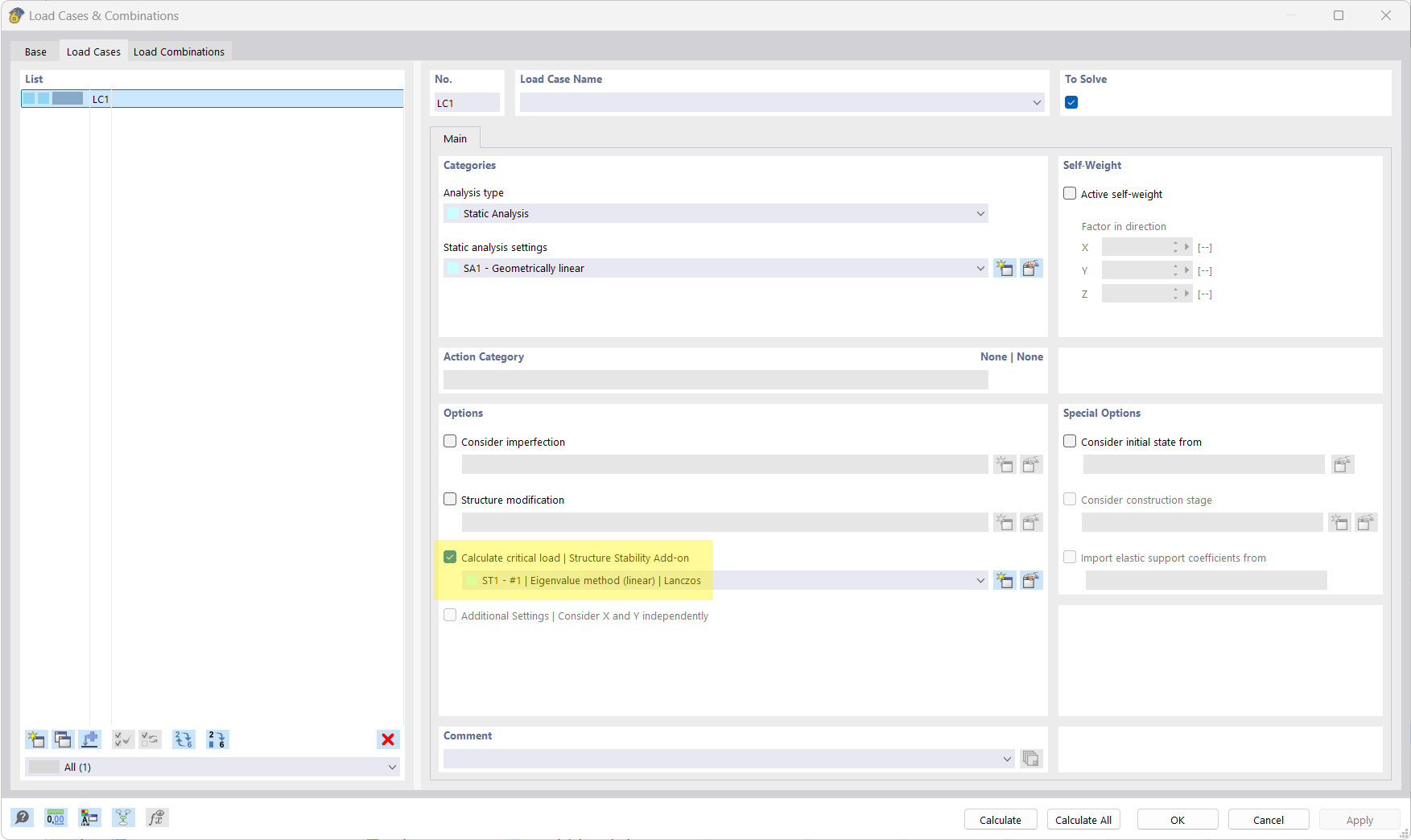This screenshot has width=1411, height=840.
Task: Create a new load case in the list
Action: click(x=35, y=739)
